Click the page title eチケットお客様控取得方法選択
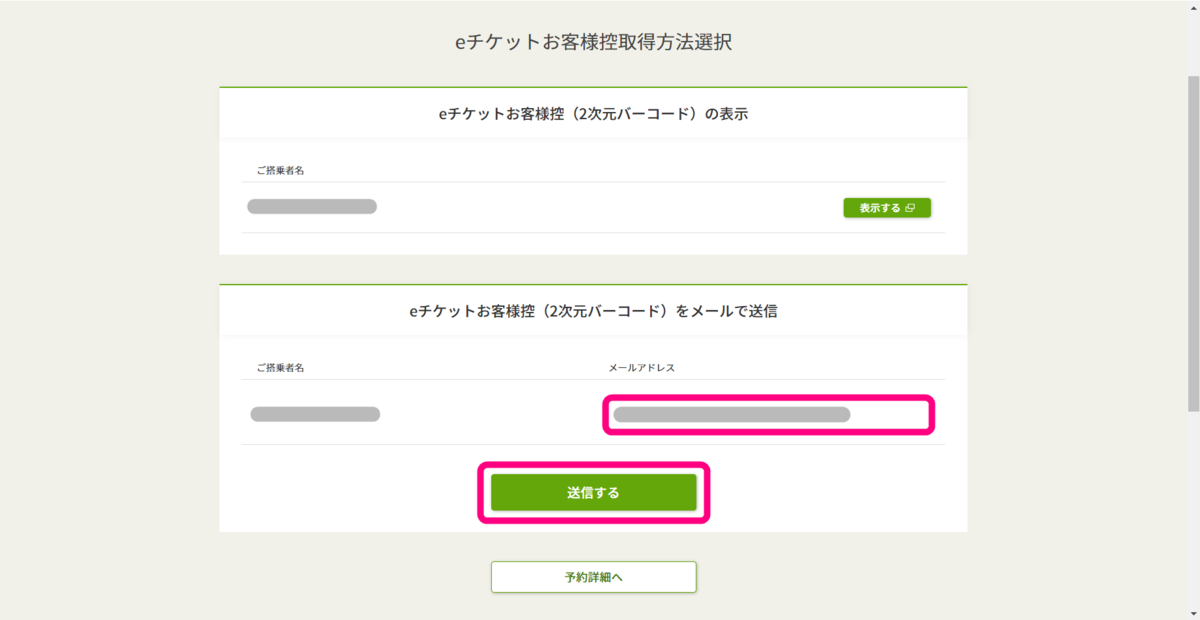 pos(594,44)
